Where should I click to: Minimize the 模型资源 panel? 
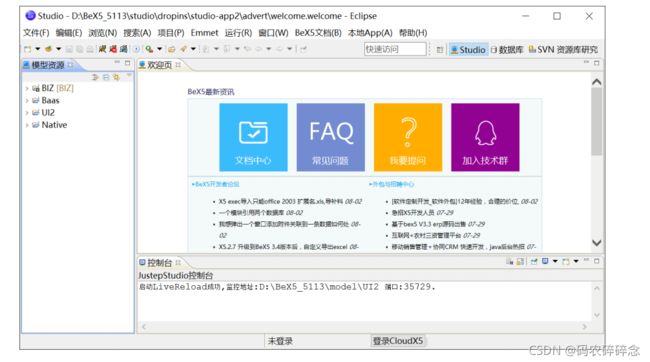(x=117, y=63)
